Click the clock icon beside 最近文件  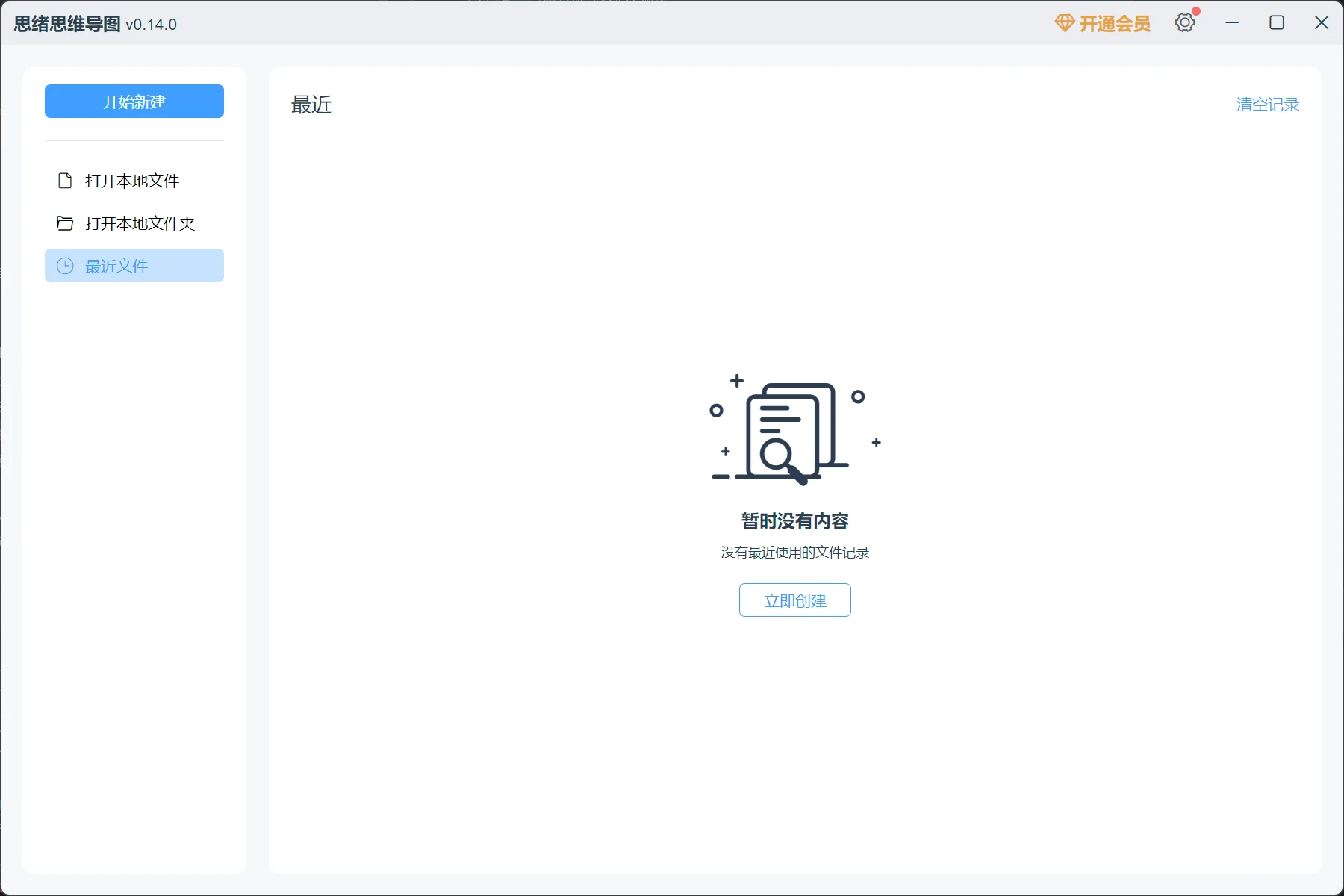click(x=65, y=266)
